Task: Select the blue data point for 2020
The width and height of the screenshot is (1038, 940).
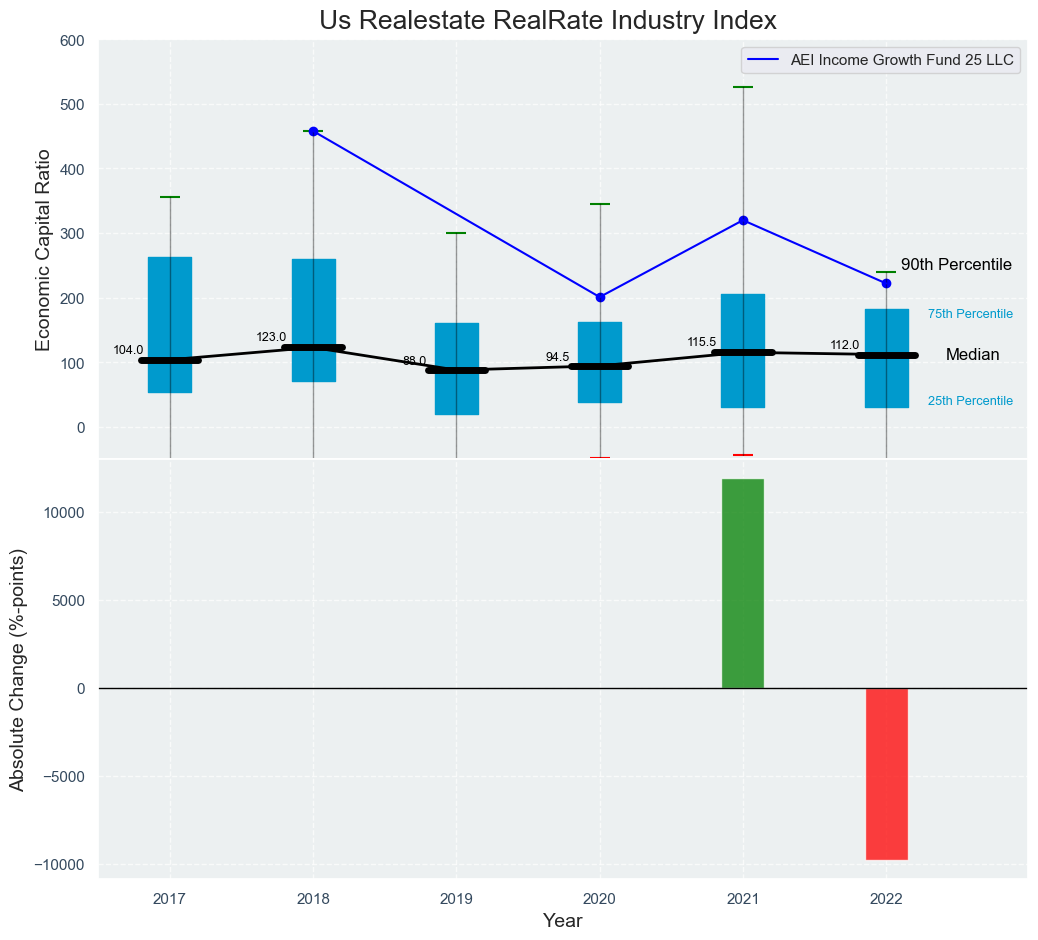Action: tap(600, 297)
